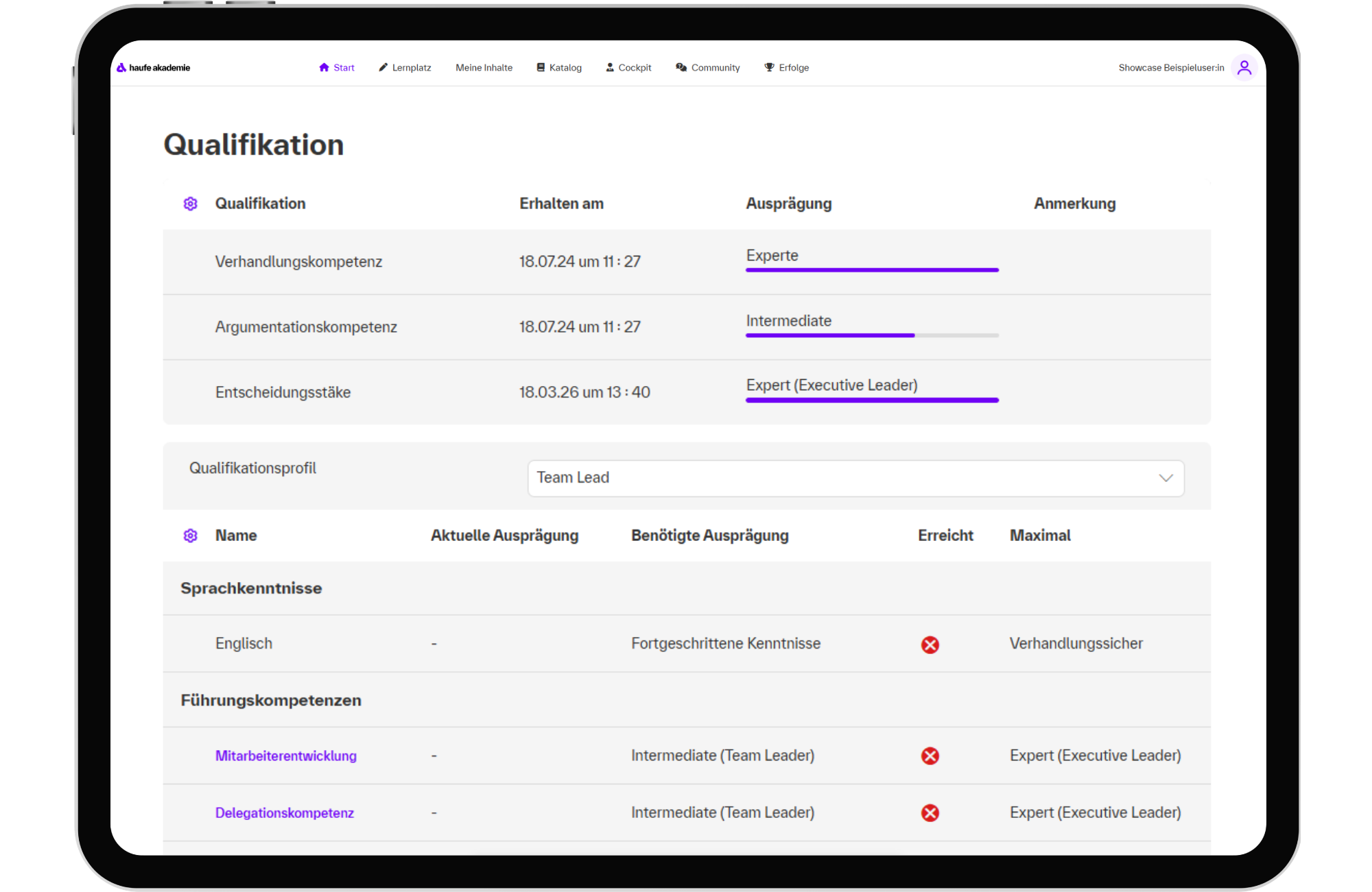Sort by Ausprägung column header
This screenshot has height=892, width=1372.
[789, 204]
